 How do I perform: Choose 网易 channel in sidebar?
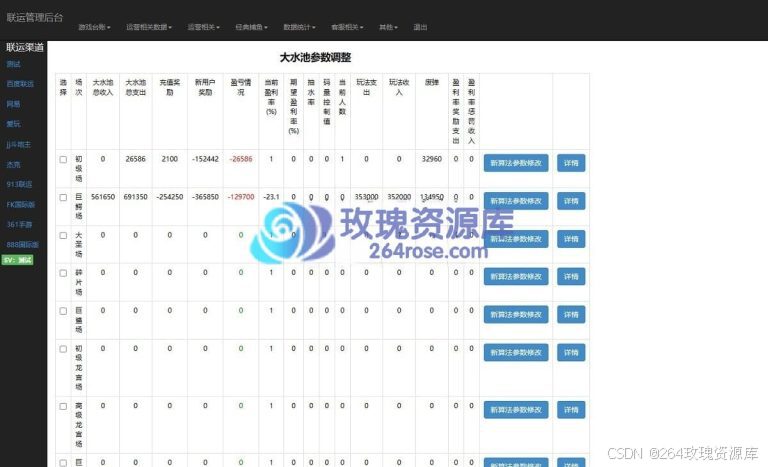(x=13, y=104)
